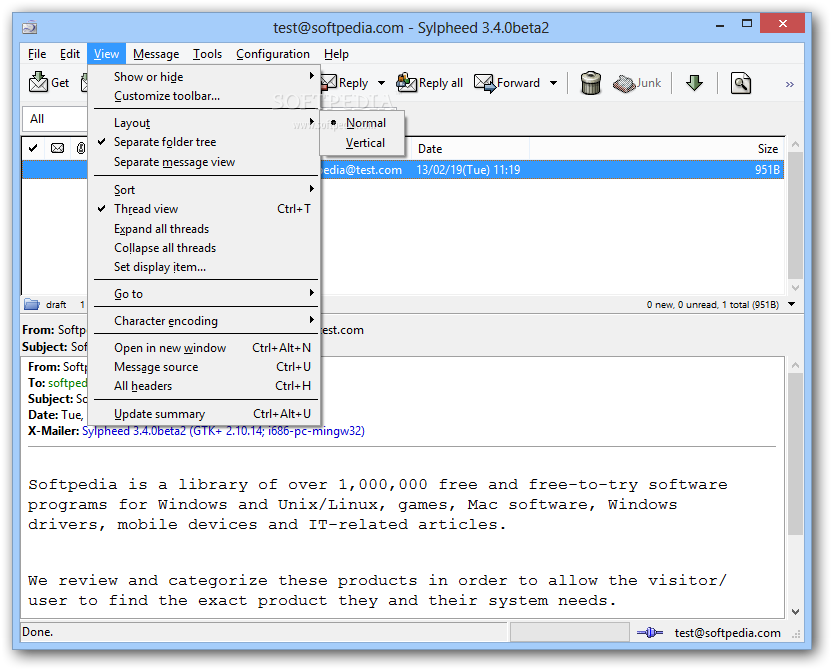
Task: Click the Reply all toolbar button
Action: coord(430,83)
